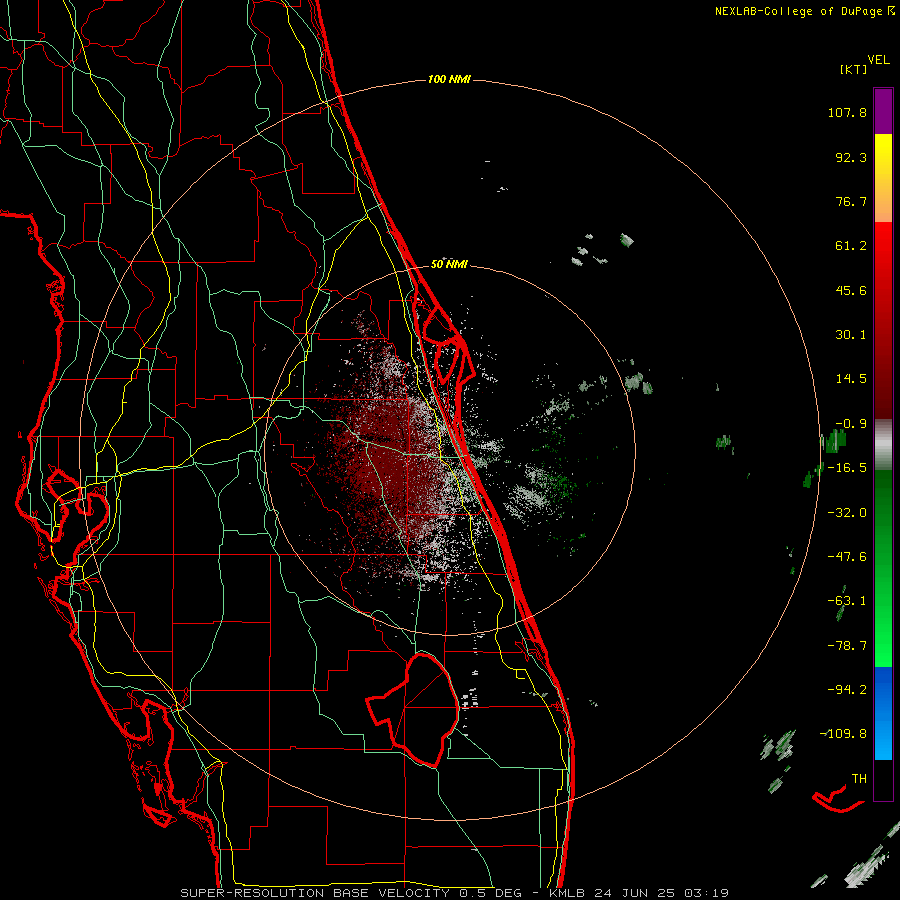Click the TH threshold label
This screenshot has width=900, height=900.
pyautogui.click(x=859, y=779)
